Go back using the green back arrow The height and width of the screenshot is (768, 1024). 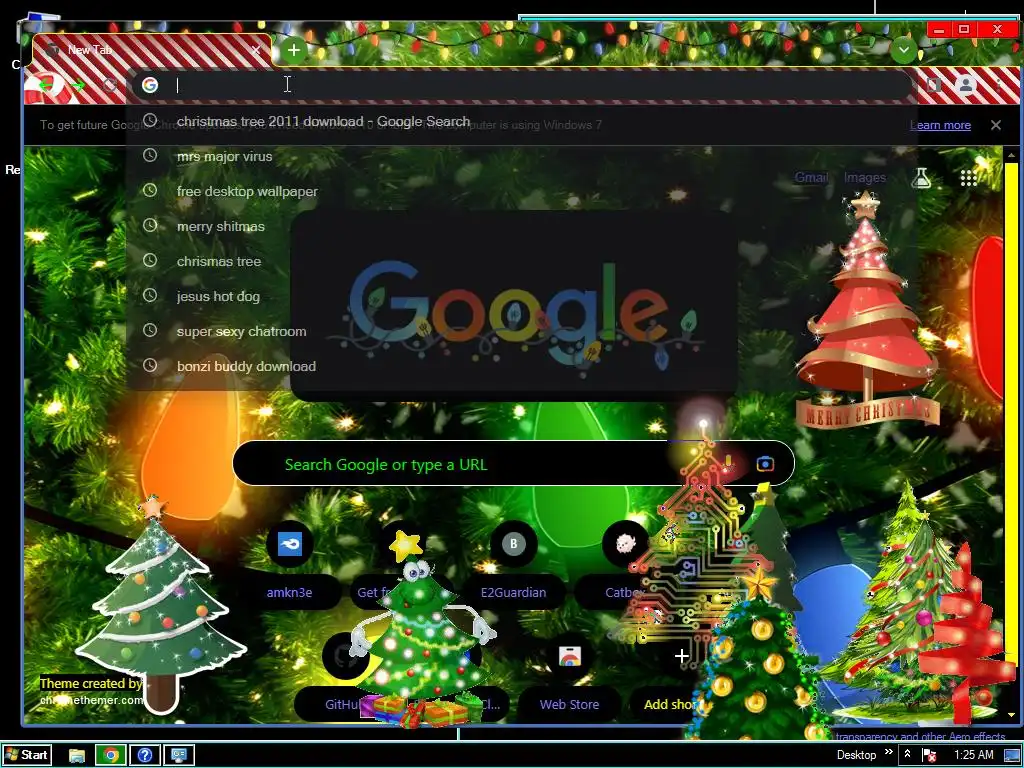coord(44,86)
